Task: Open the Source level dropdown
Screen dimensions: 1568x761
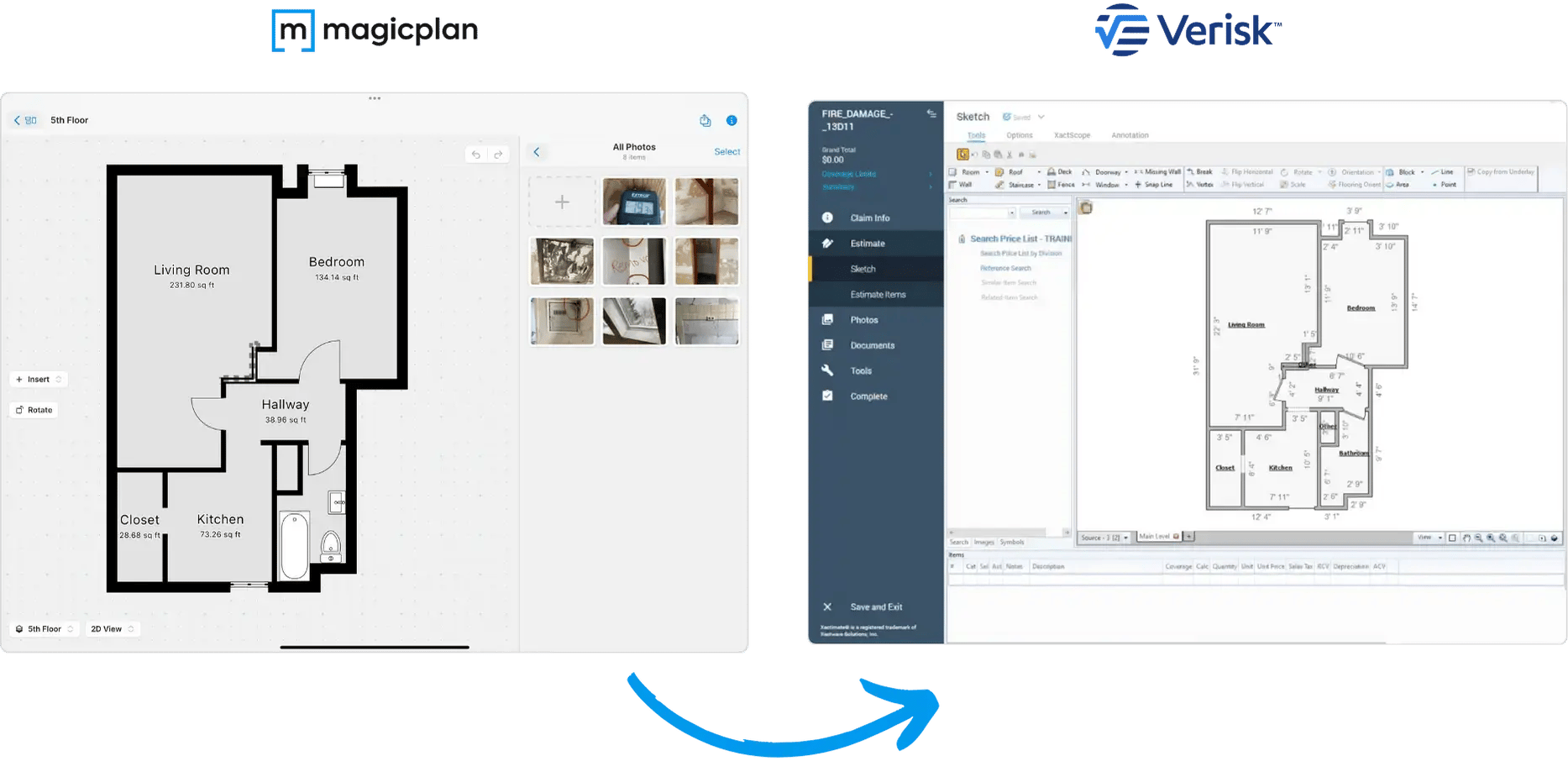Action: pyautogui.click(x=1104, y=538)
